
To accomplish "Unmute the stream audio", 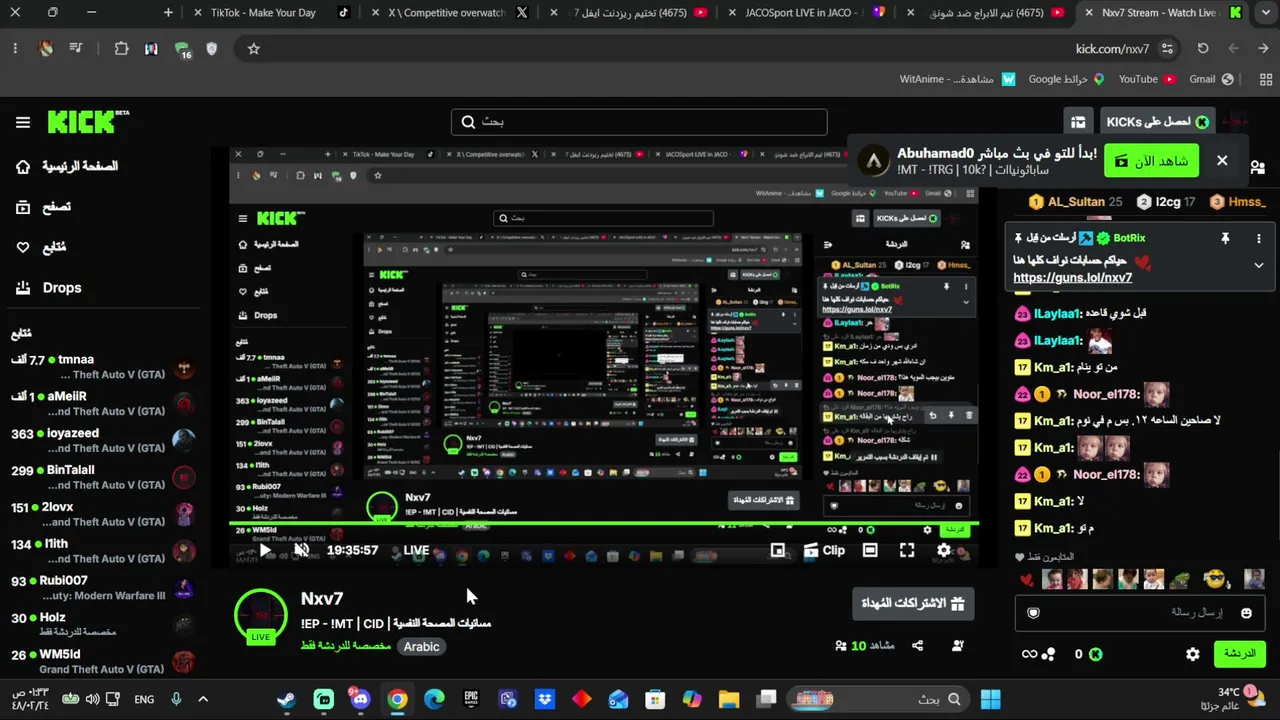I will 301,550.
